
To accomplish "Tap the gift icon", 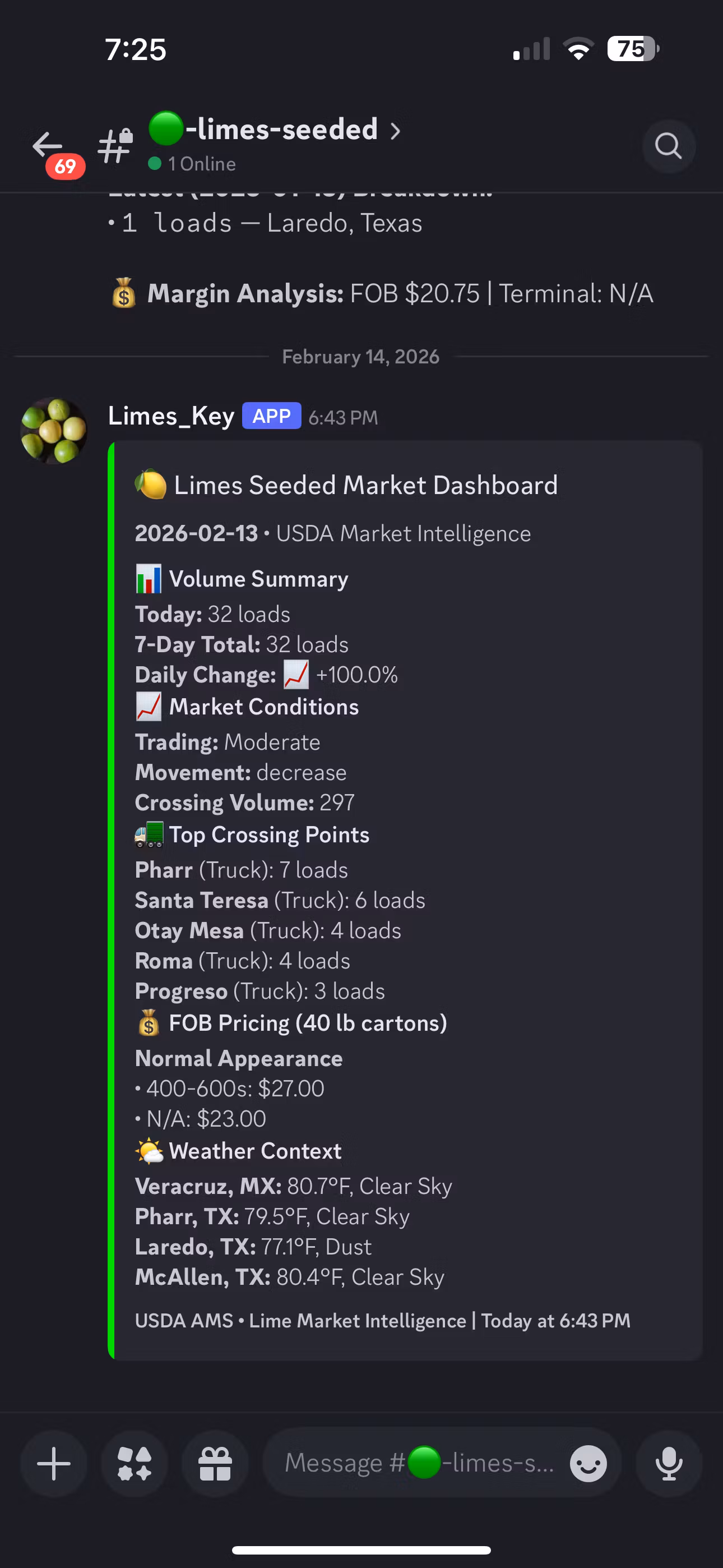I will tap(215, 1463).
